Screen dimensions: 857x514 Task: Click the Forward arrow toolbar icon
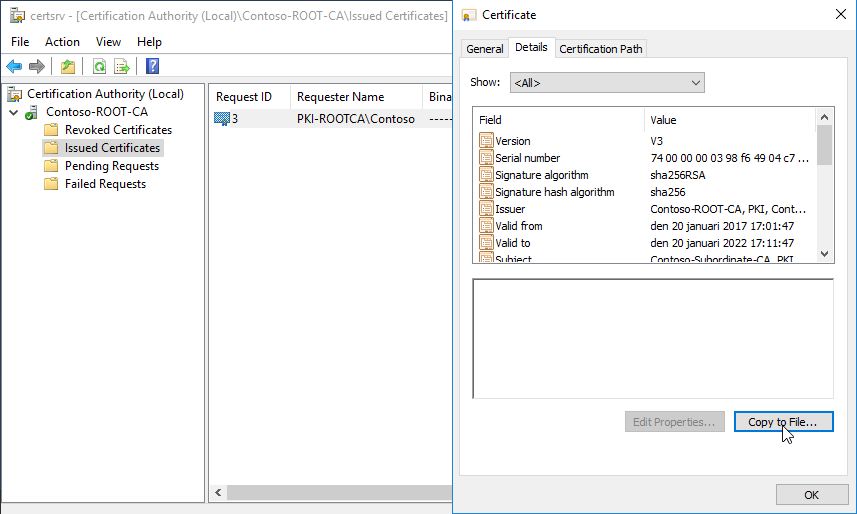37,67
